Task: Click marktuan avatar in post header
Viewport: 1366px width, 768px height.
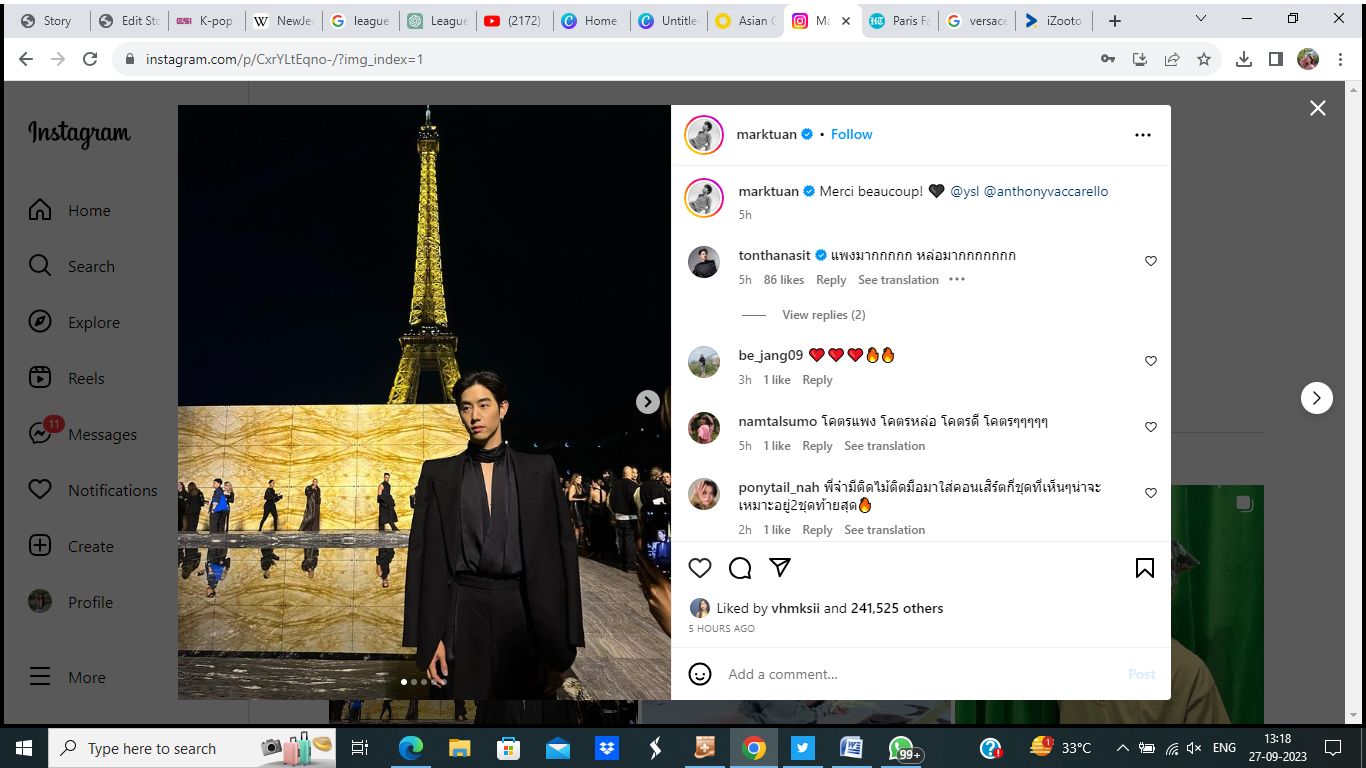Action: coord(704,135)
